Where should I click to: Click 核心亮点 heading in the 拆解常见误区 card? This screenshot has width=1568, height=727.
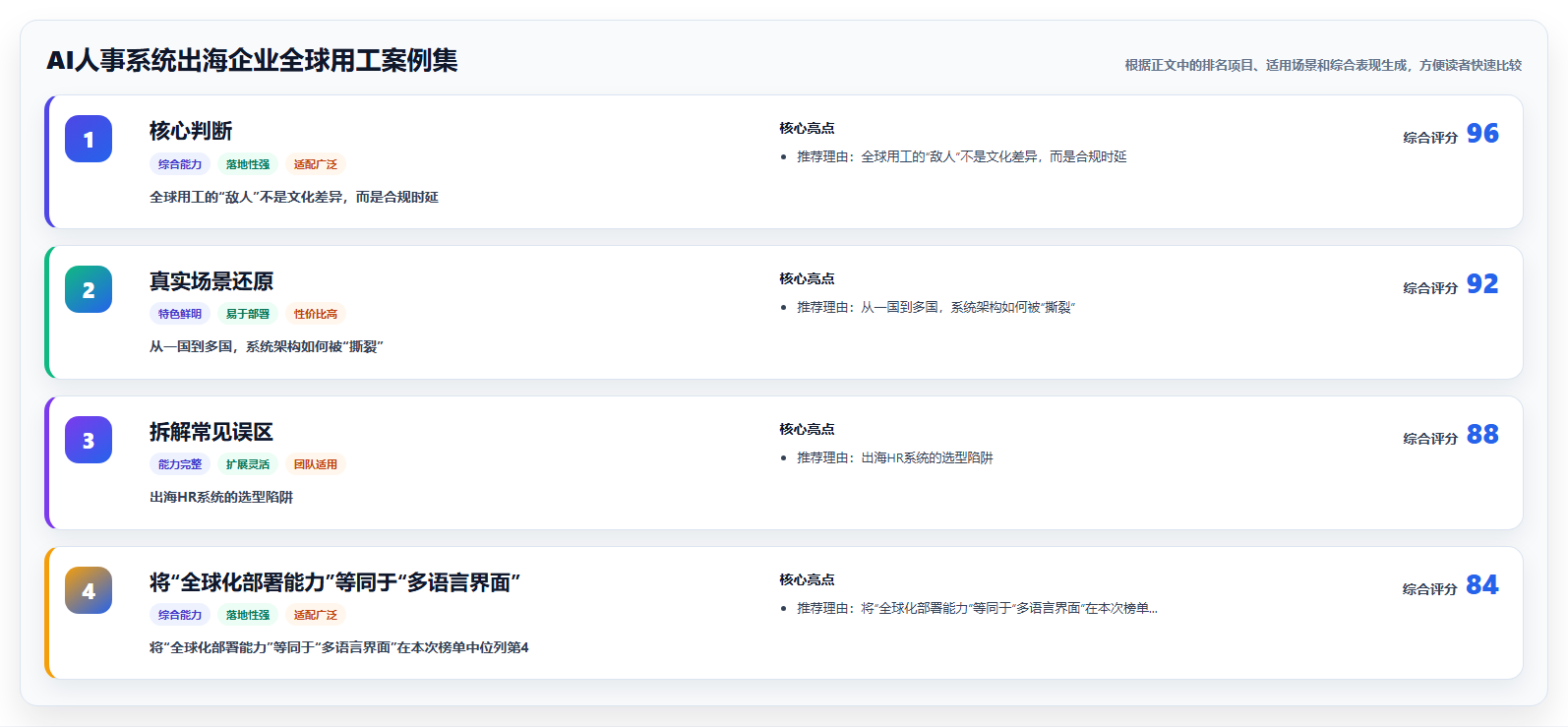tap(807, 429)
